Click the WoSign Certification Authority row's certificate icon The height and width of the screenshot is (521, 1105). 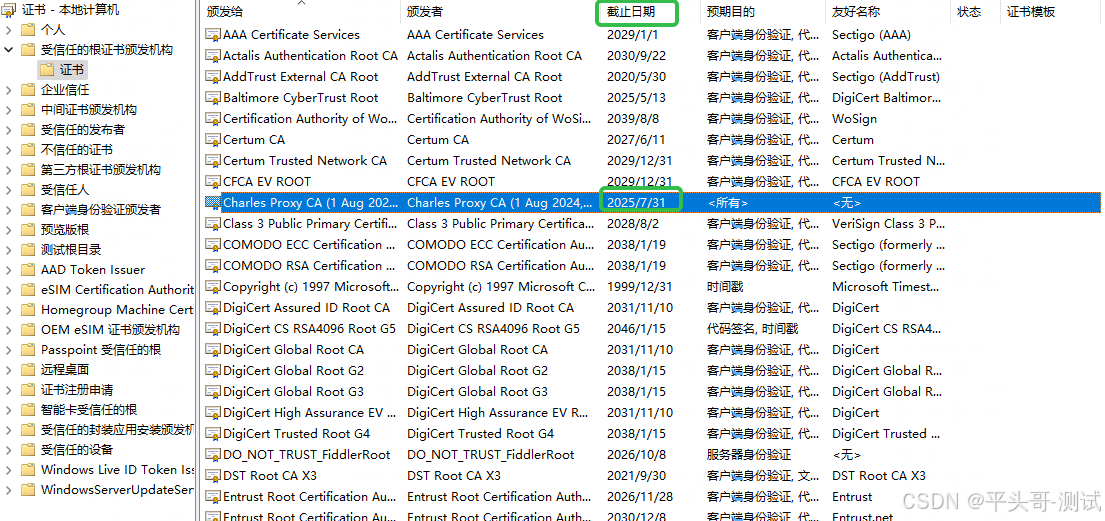[213, 118]
